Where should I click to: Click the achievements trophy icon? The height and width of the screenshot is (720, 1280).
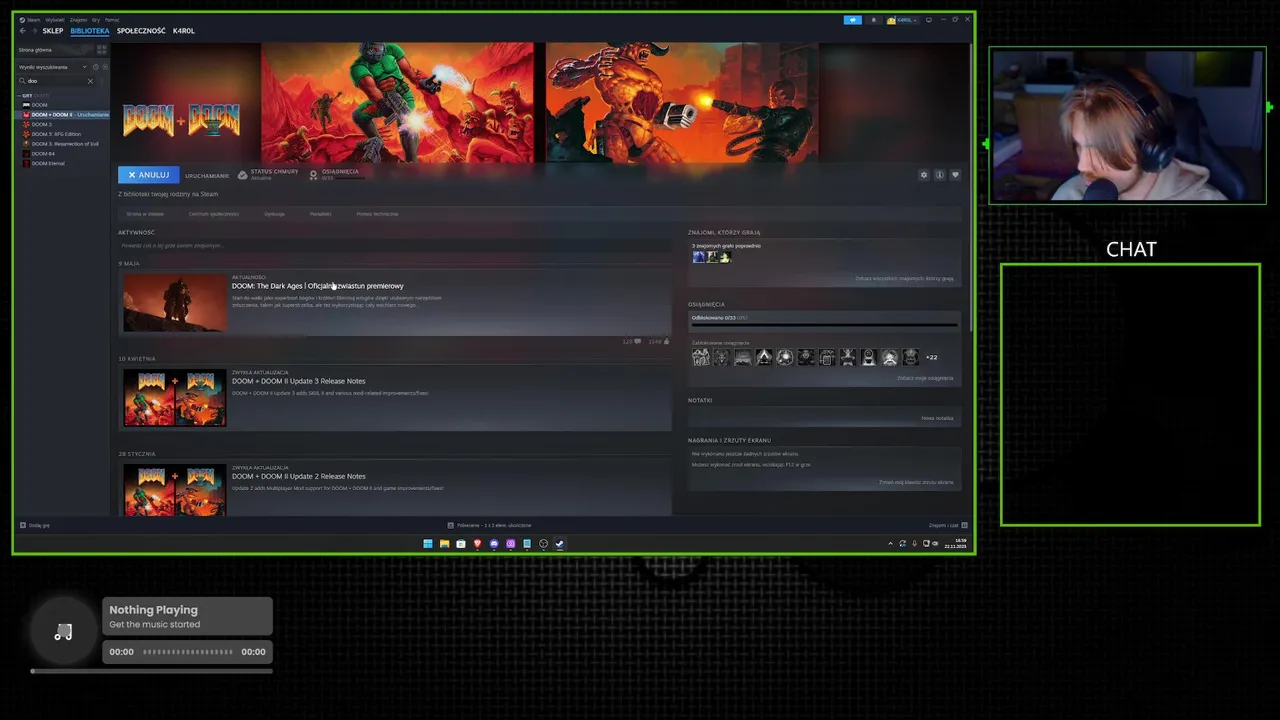[313, 175]
